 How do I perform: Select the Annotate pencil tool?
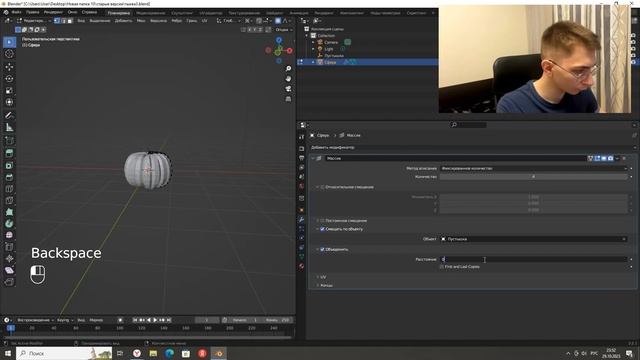point(9,116)
